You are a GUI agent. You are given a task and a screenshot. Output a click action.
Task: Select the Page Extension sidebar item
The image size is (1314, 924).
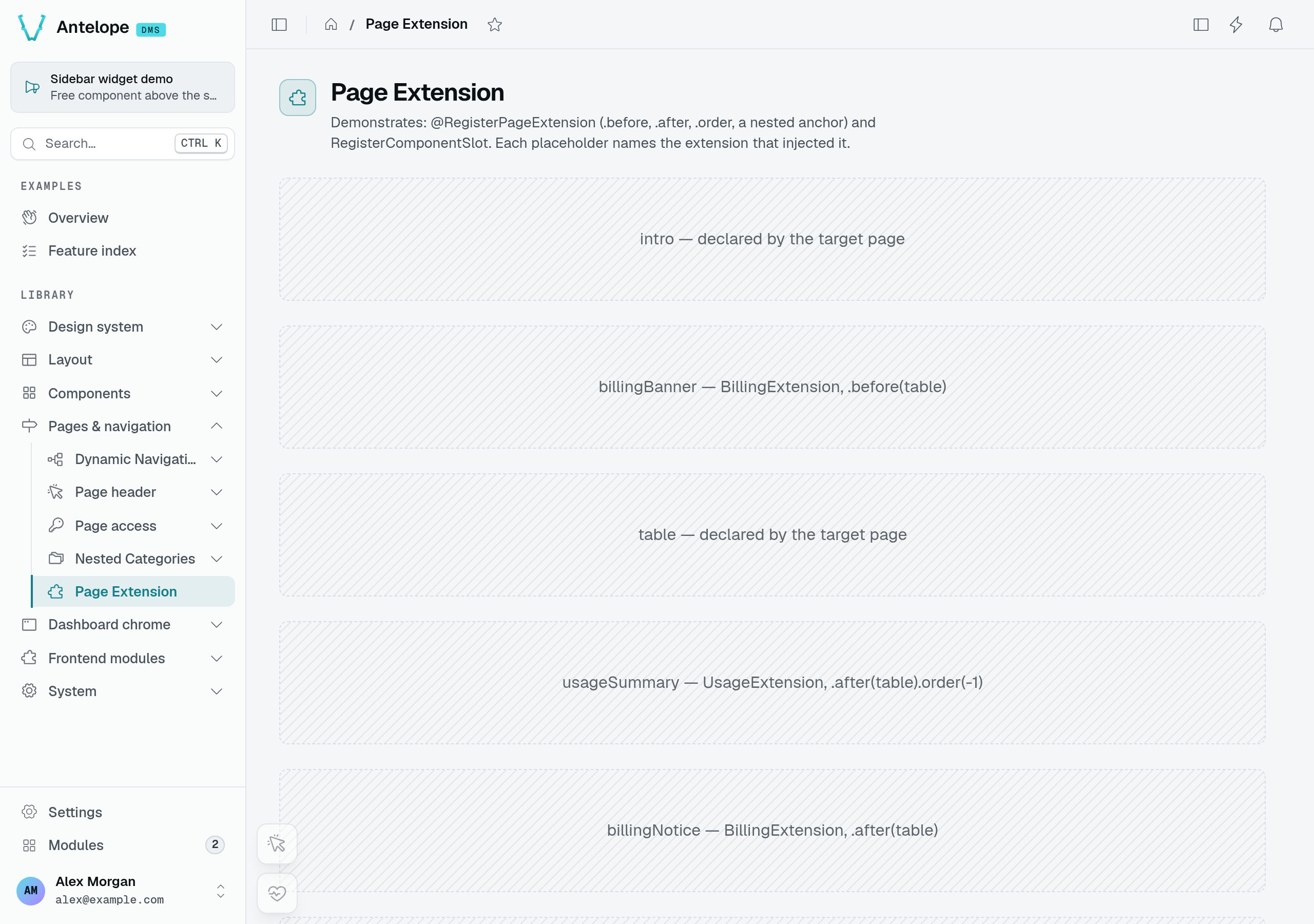134,591
